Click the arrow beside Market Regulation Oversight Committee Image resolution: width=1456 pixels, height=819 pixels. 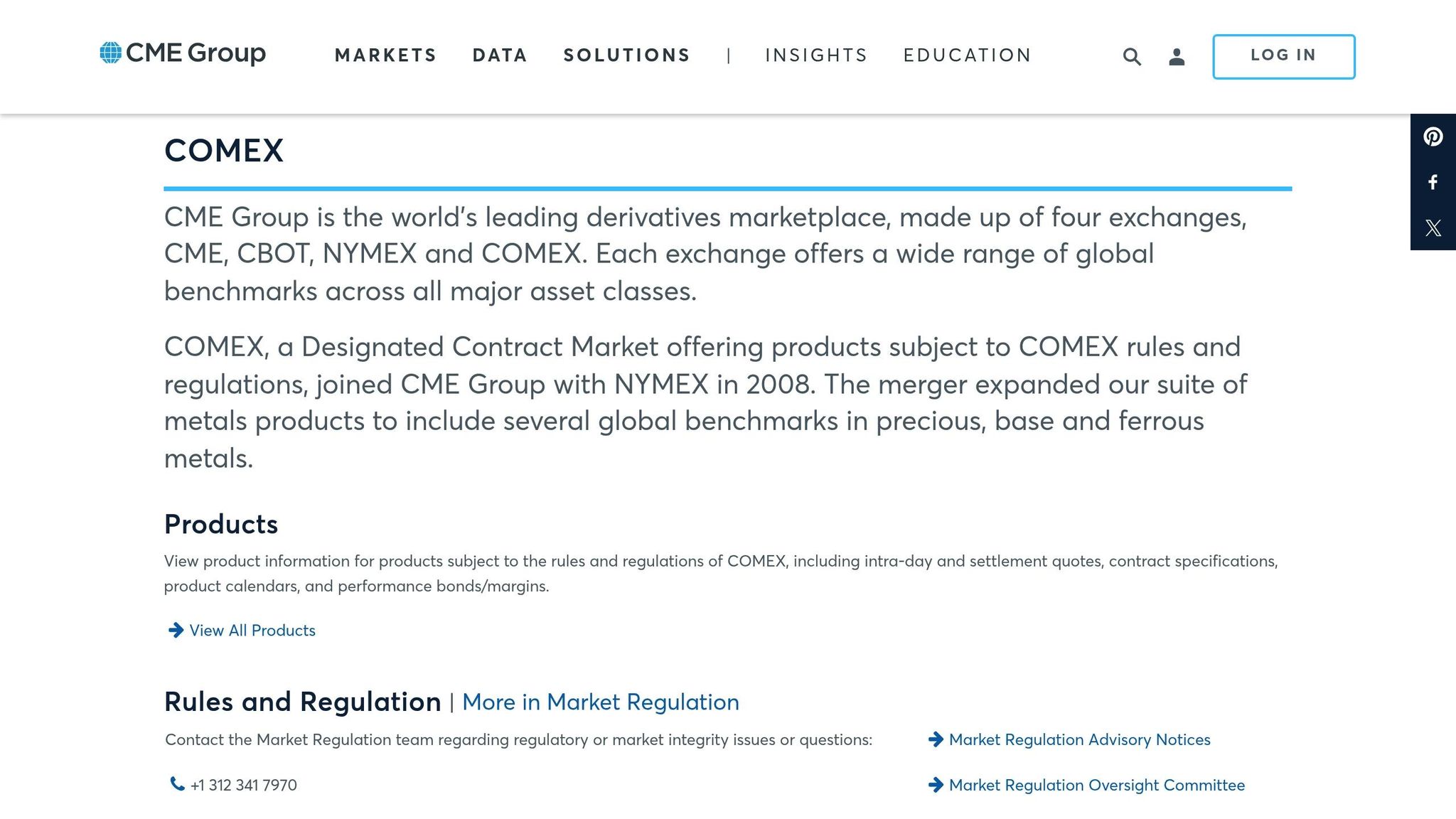click(936, 785)
